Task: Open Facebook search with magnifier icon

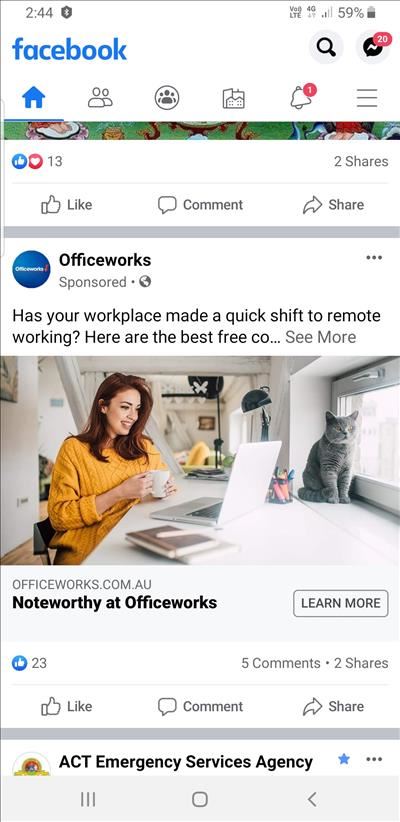Action: point(326,48)
